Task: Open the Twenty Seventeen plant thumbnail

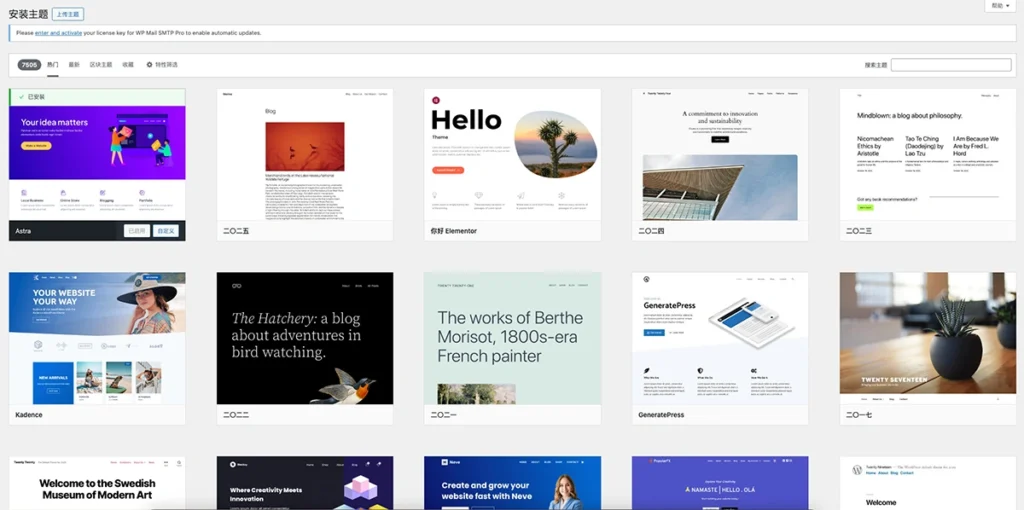Action: (x=927, y=338)
